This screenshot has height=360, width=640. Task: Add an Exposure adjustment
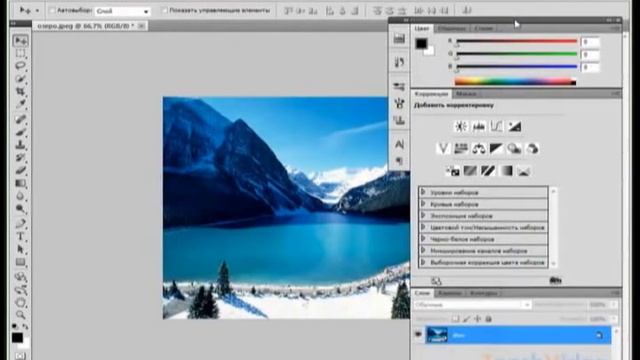[515, 127]
